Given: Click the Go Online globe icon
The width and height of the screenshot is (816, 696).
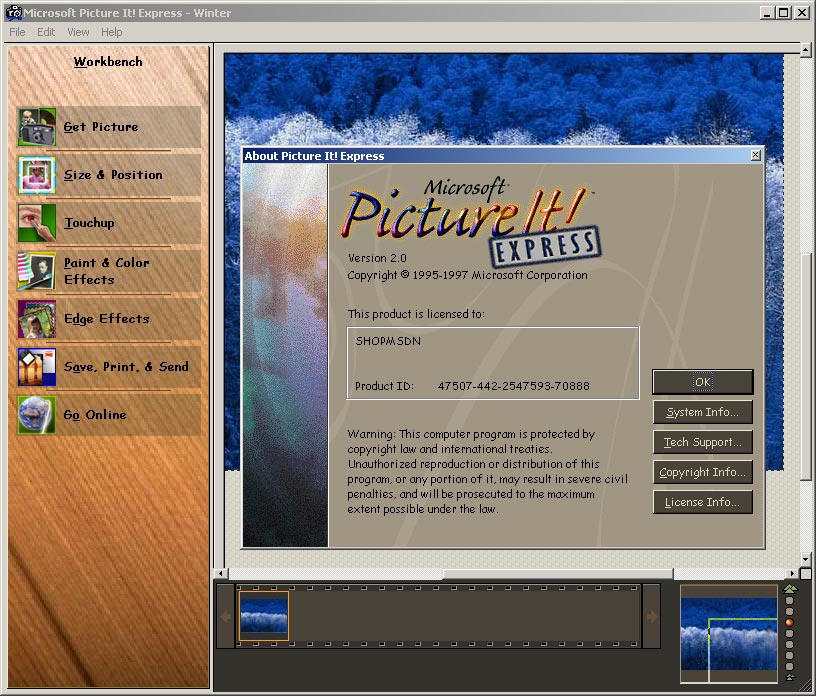Looking at the screenshot, I should coord(36,415).
